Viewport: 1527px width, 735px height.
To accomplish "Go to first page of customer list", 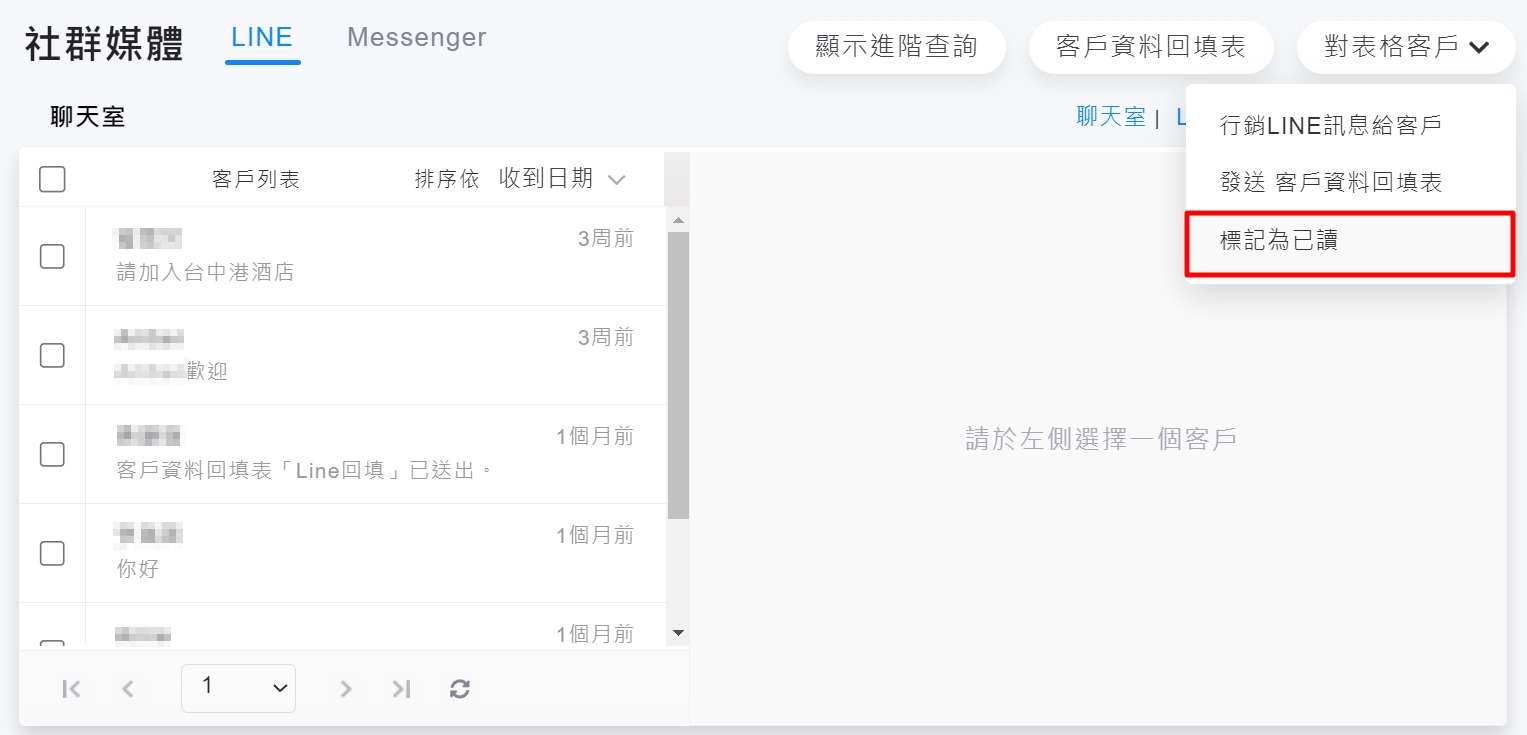I will coord(71,688).
